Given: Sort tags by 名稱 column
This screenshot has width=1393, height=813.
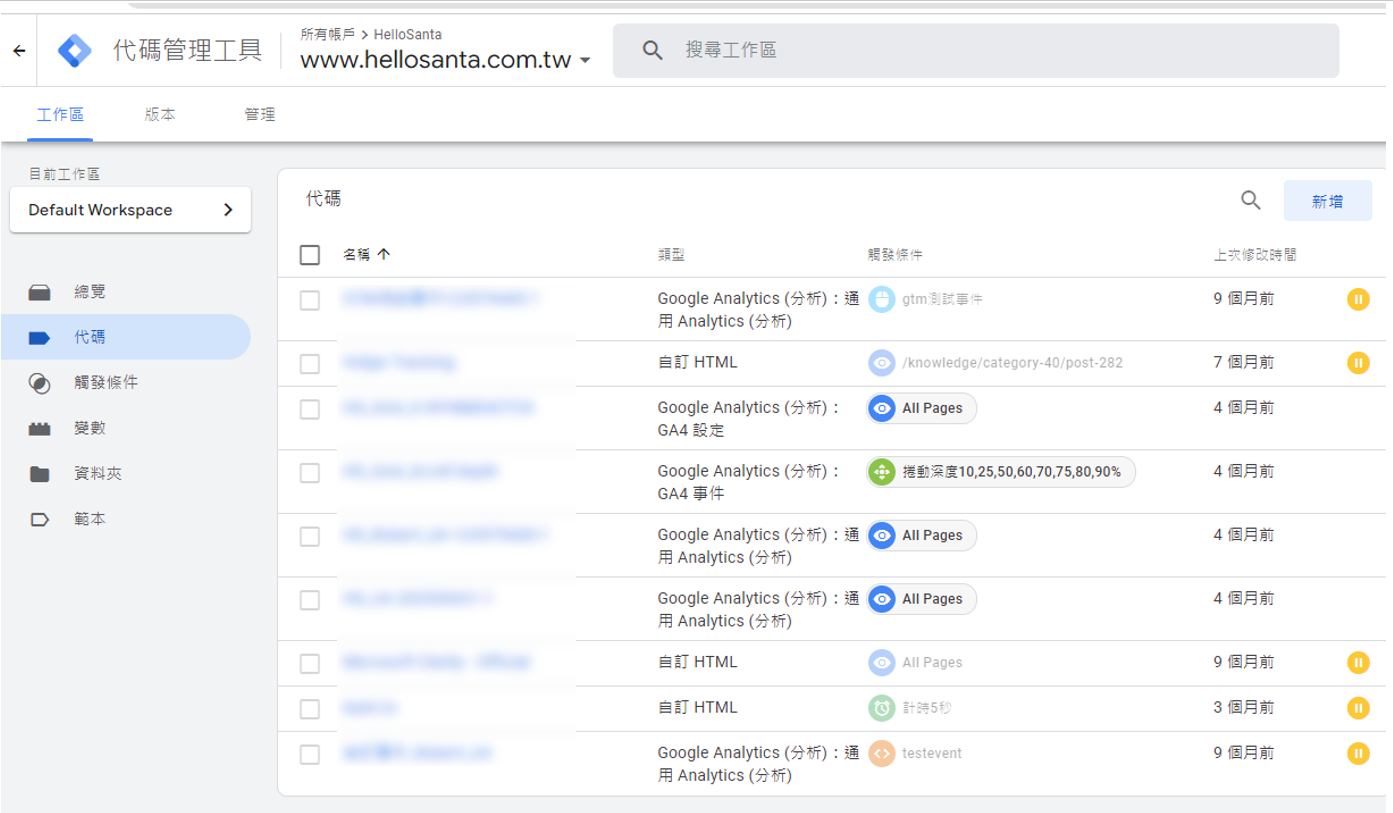Looking at the screenshot, I should tap(366, 255).
